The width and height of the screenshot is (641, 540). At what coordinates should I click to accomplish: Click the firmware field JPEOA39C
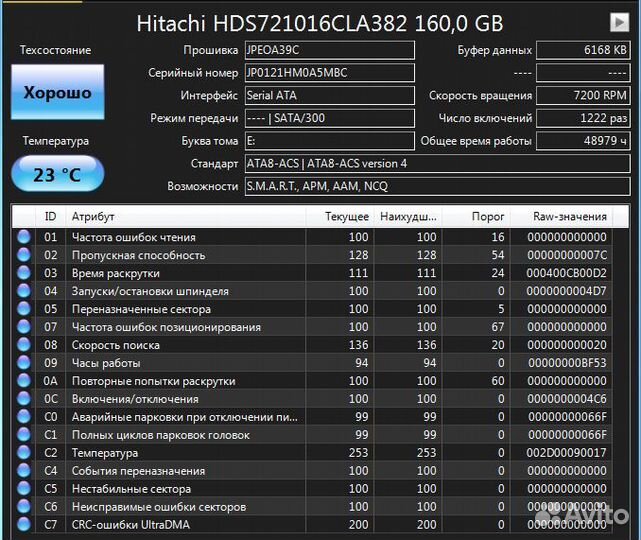click(329, 50)
